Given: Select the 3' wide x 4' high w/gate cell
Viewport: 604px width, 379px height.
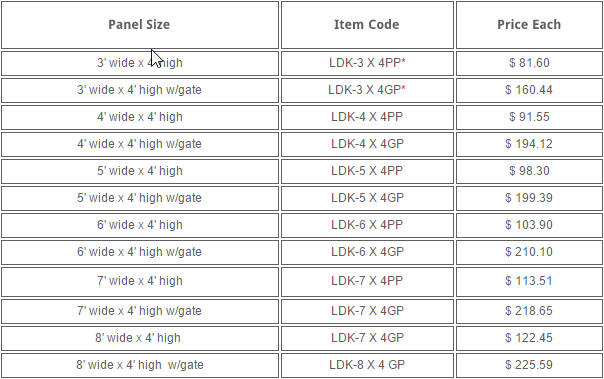Looking at the screenshot, I should [x=140, y=90].
